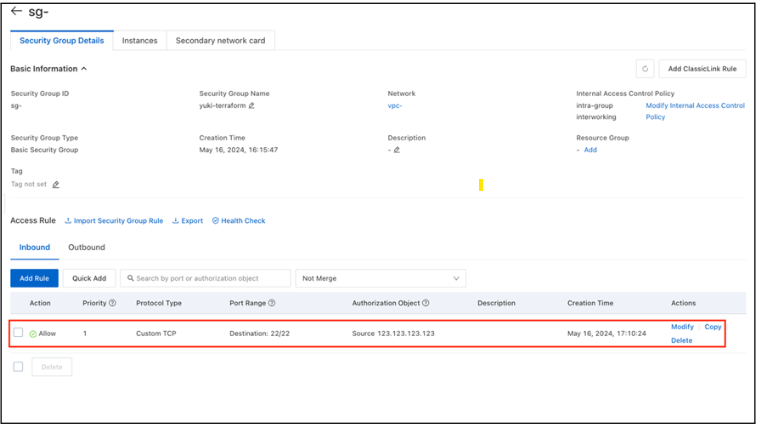Edit description pencil icon
The height and width of the screenshot is (424, 758).
(397, 150)
